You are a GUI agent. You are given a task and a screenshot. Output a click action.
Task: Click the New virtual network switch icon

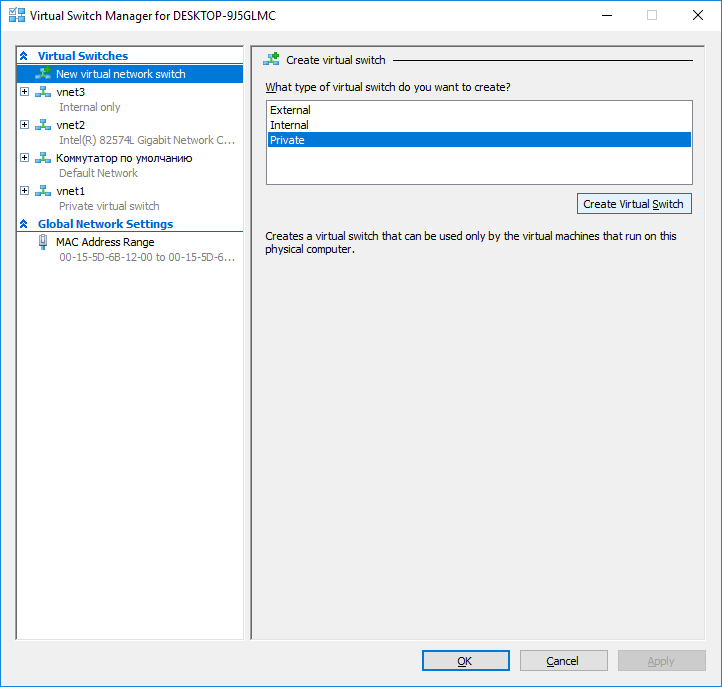pyautogui.click(x=43, y=73)
